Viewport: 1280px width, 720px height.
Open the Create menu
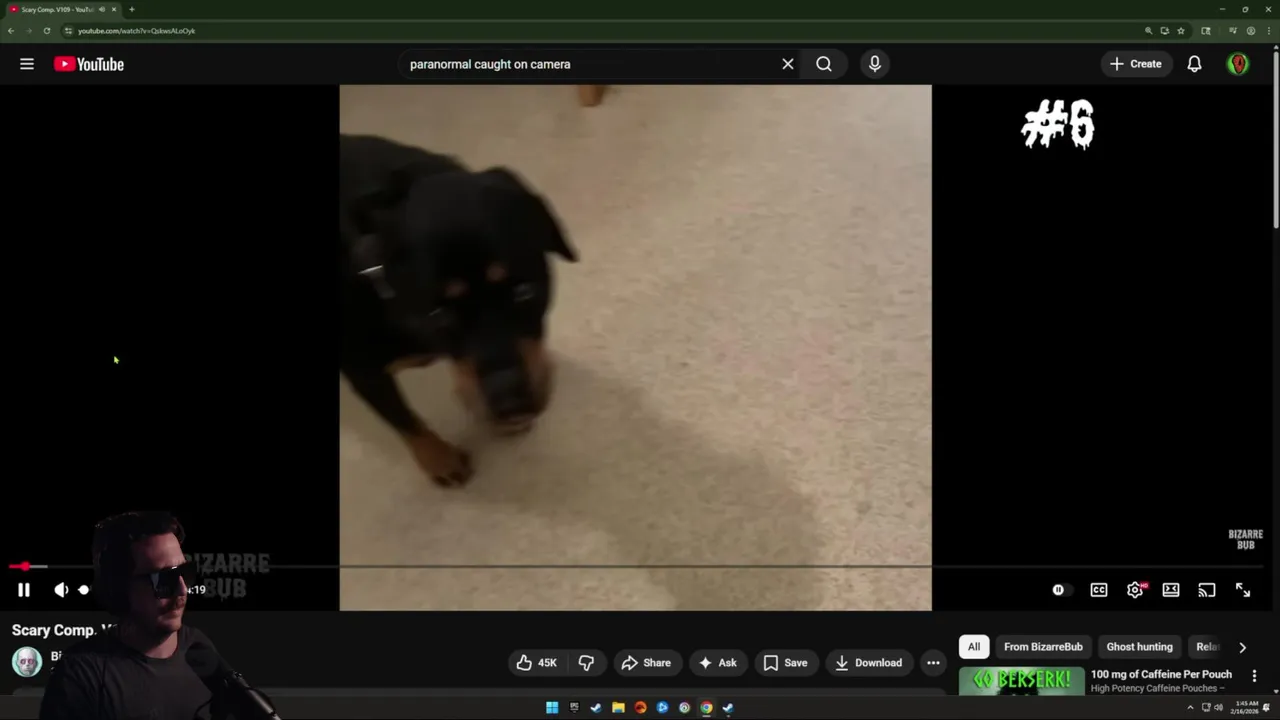click(x=1136, y=64)
